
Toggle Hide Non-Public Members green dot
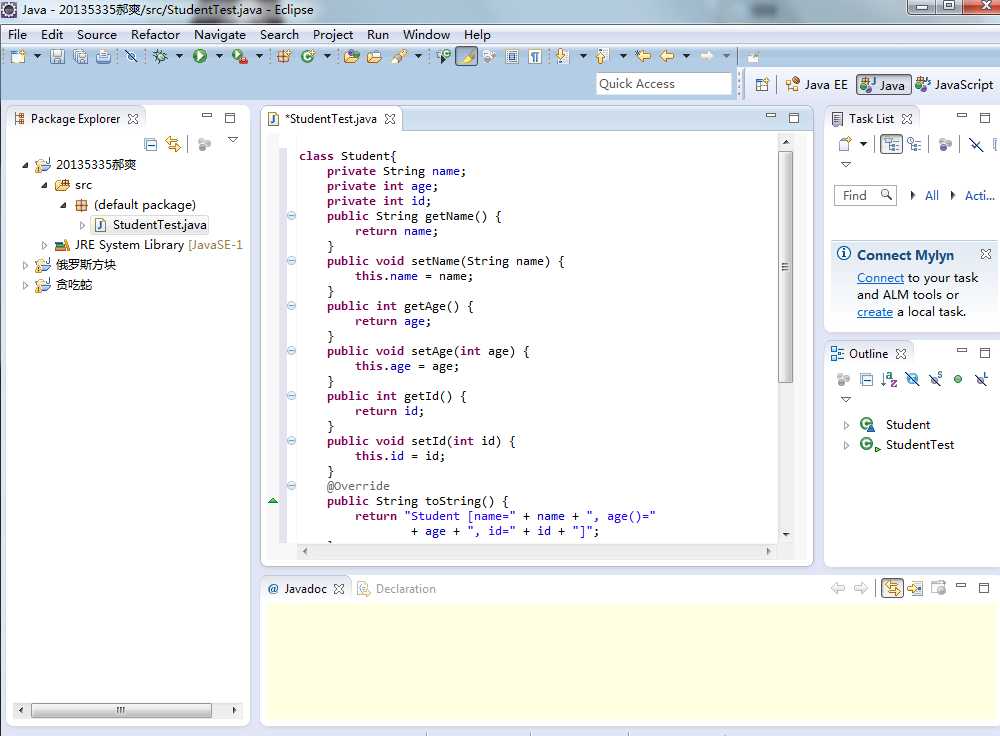tap(958, 379)
